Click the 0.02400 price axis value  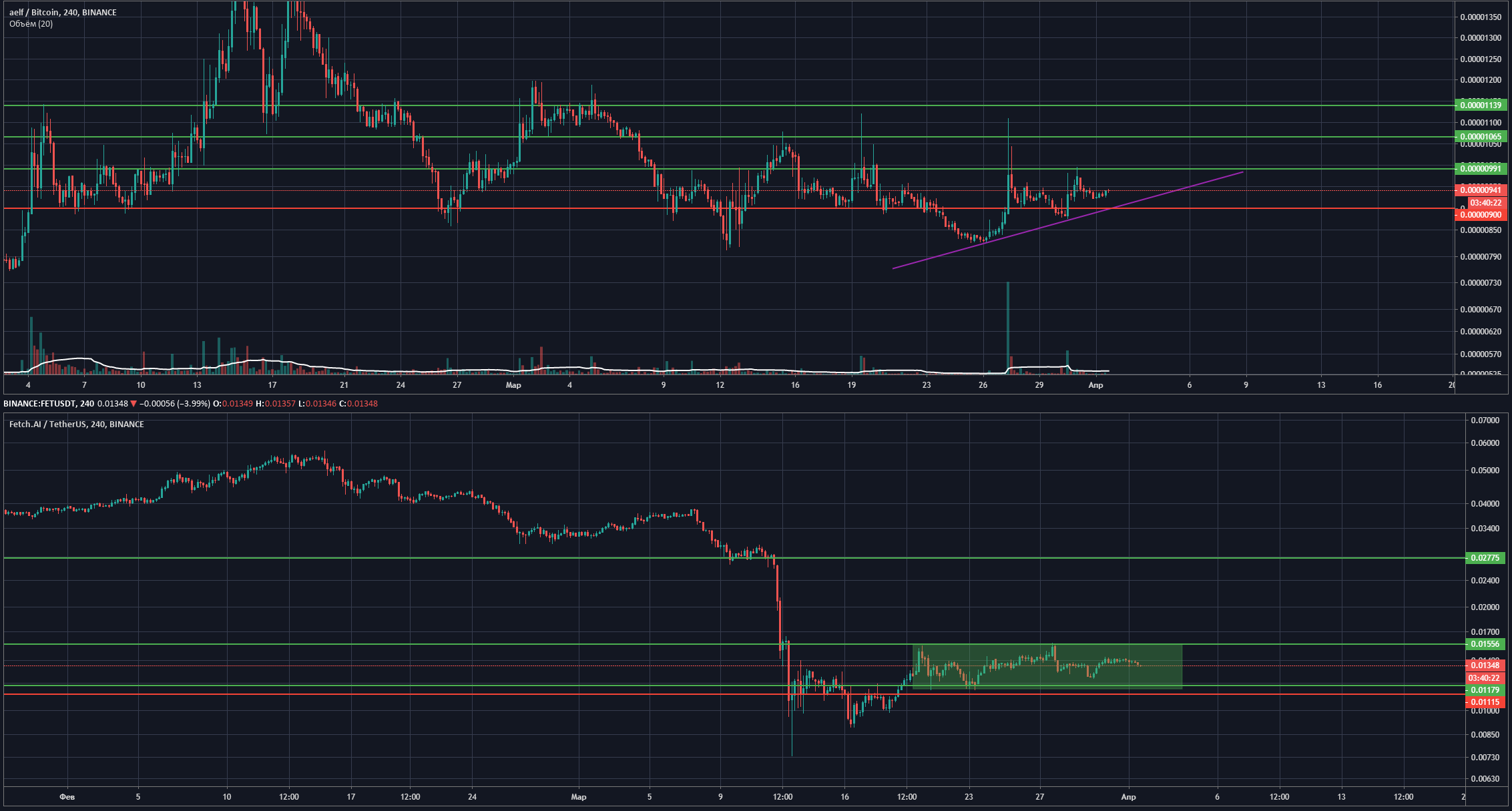pos(1485,581)
